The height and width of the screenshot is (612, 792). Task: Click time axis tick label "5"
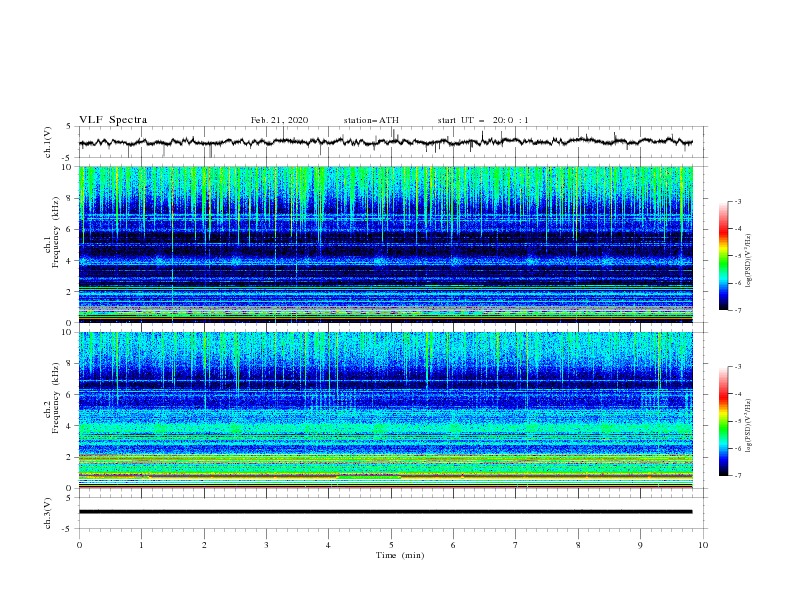click(x=391, y=545)
